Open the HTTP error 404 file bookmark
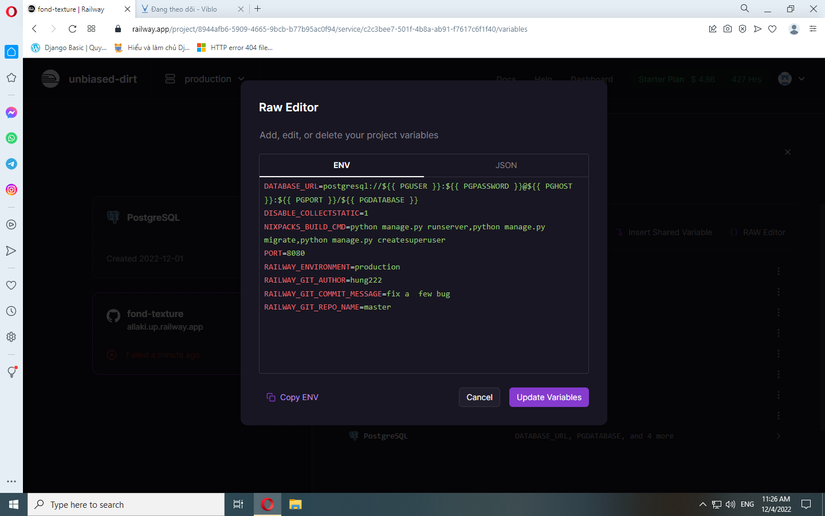 point(235,47)
